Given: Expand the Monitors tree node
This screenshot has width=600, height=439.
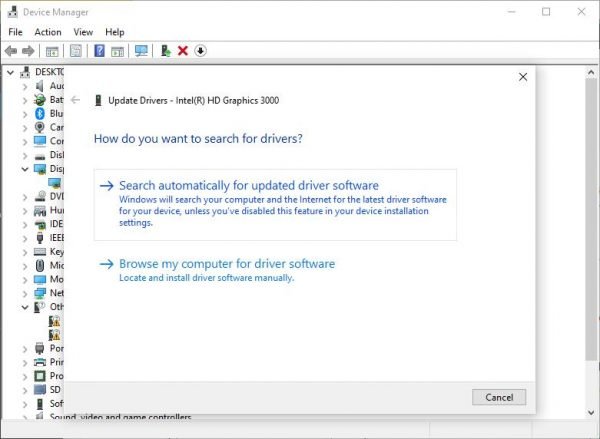Looking at the screenshot, I should (25, 279).
